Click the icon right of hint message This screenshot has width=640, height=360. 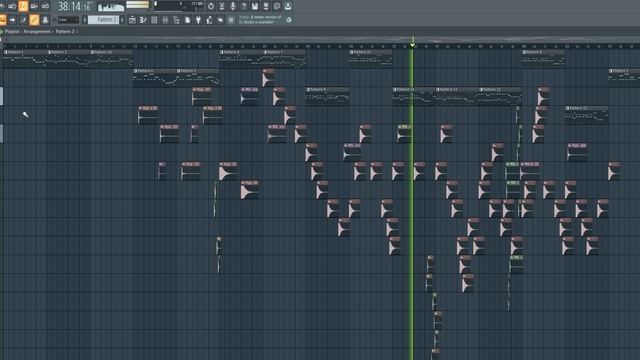(x=289, y=20)
